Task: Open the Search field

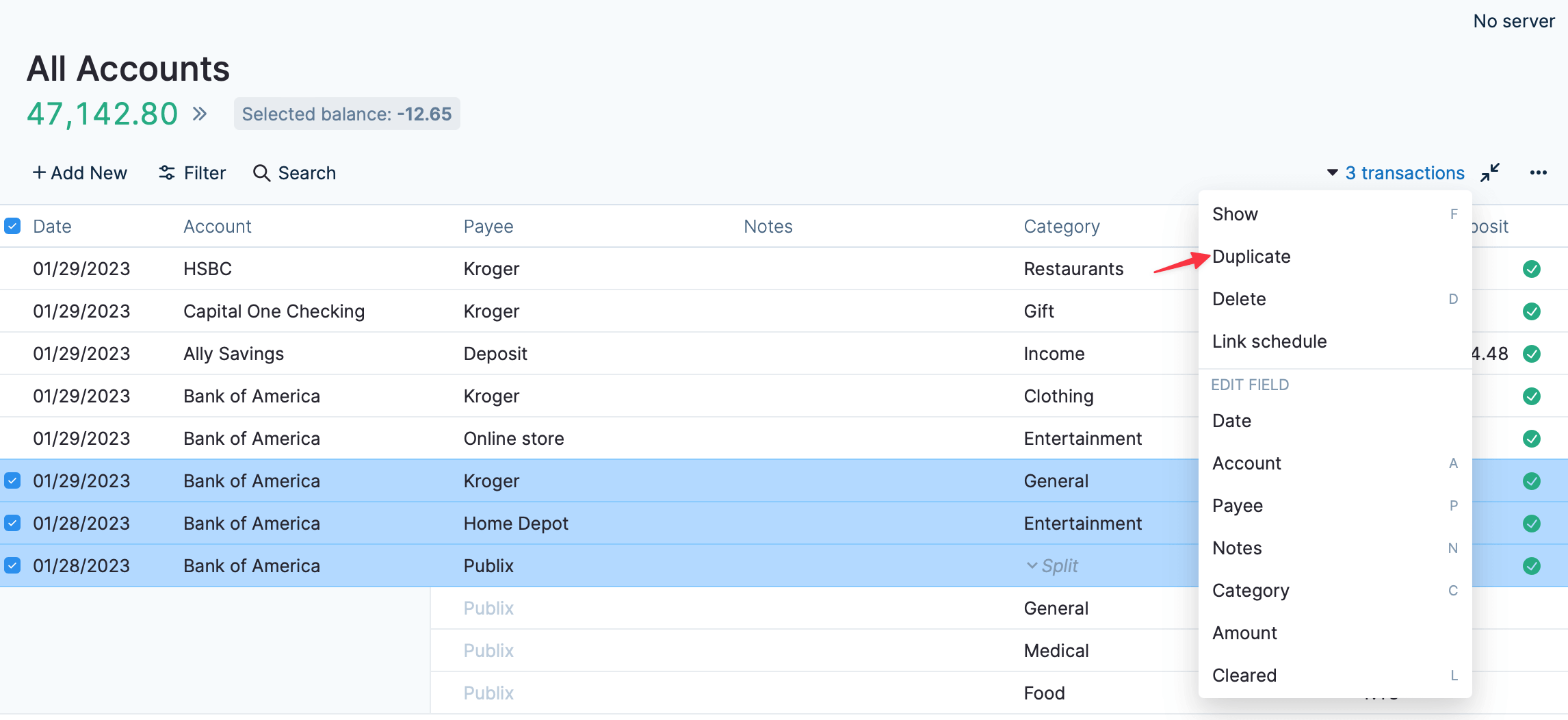Action: pos(294,173)
